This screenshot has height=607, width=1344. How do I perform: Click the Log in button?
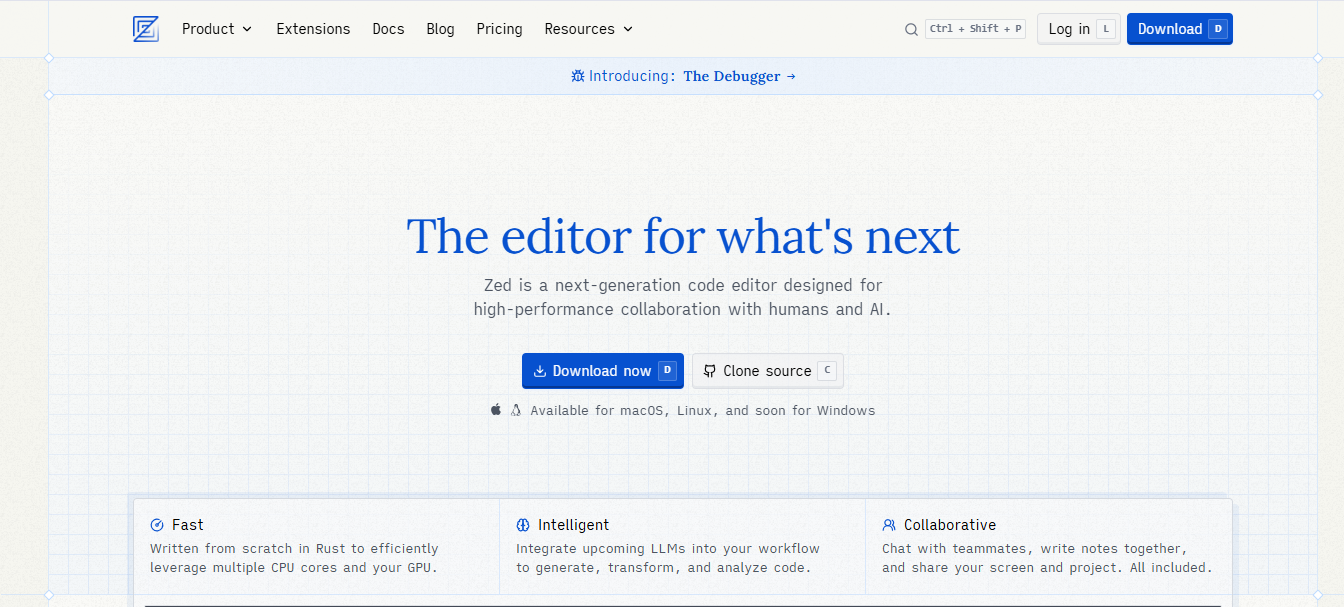pyautogui.click(x=1079, y=29)
